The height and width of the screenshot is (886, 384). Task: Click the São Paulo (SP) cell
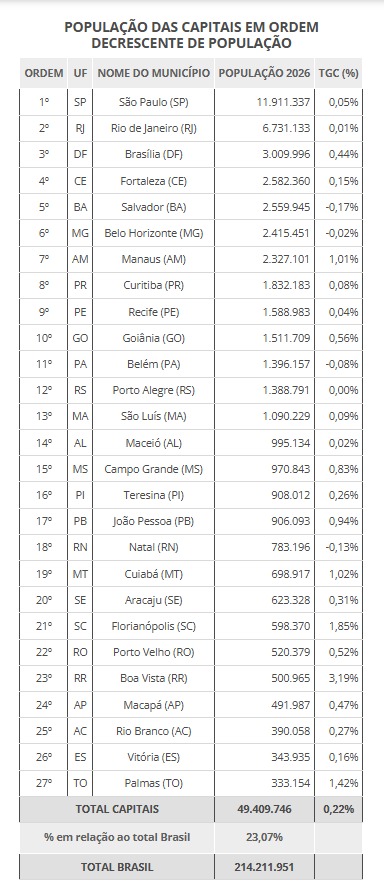[154, 102]
